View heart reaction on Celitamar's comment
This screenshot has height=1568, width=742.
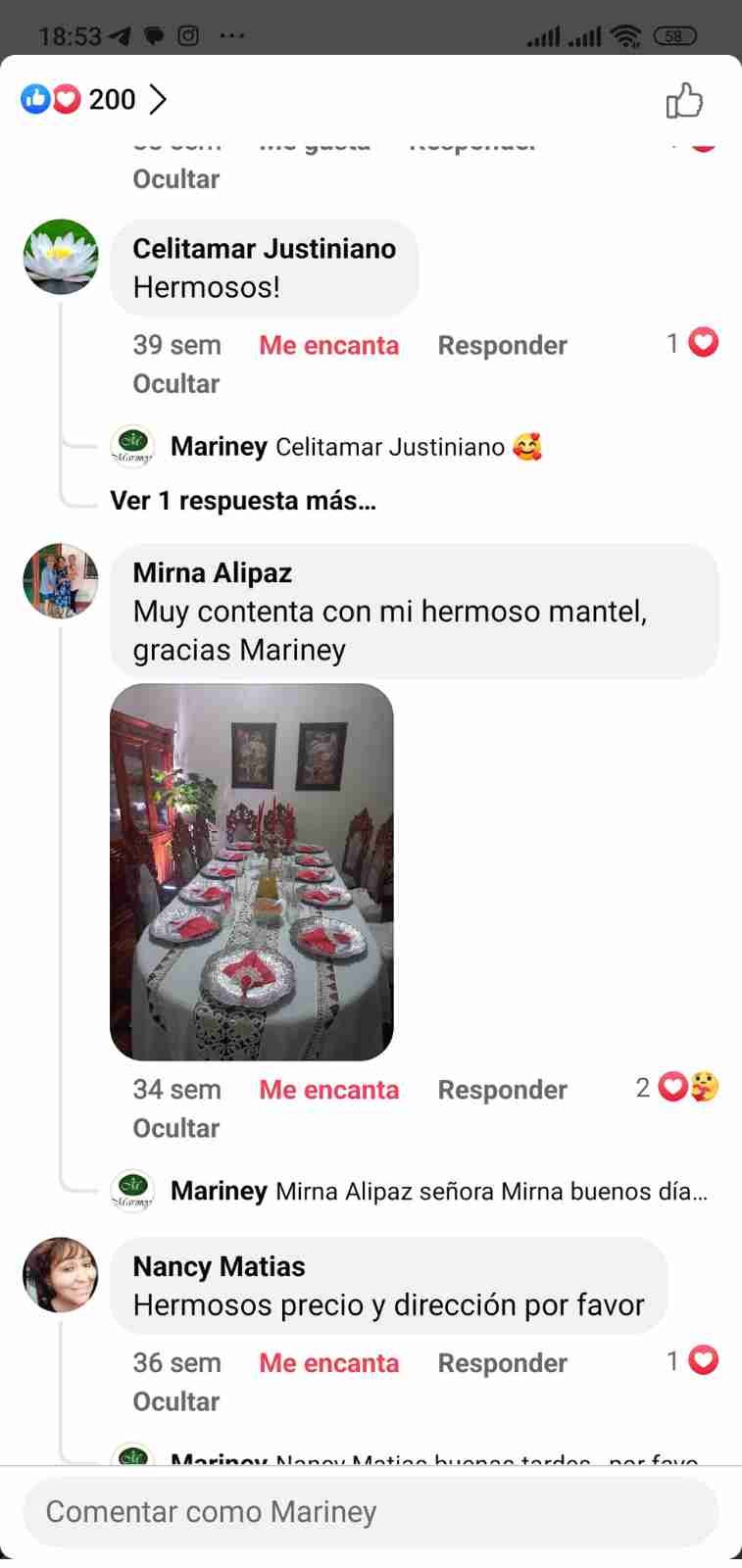click(693, 343)
